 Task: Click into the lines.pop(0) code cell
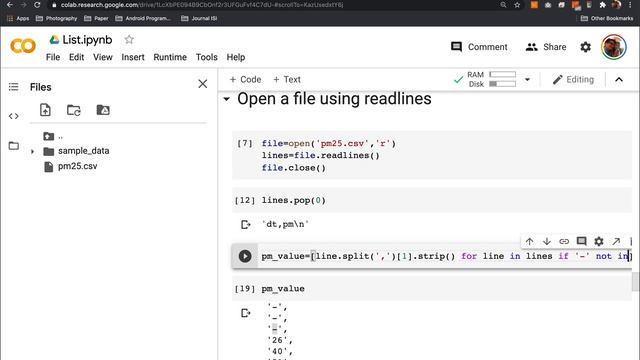coord(432,200)
